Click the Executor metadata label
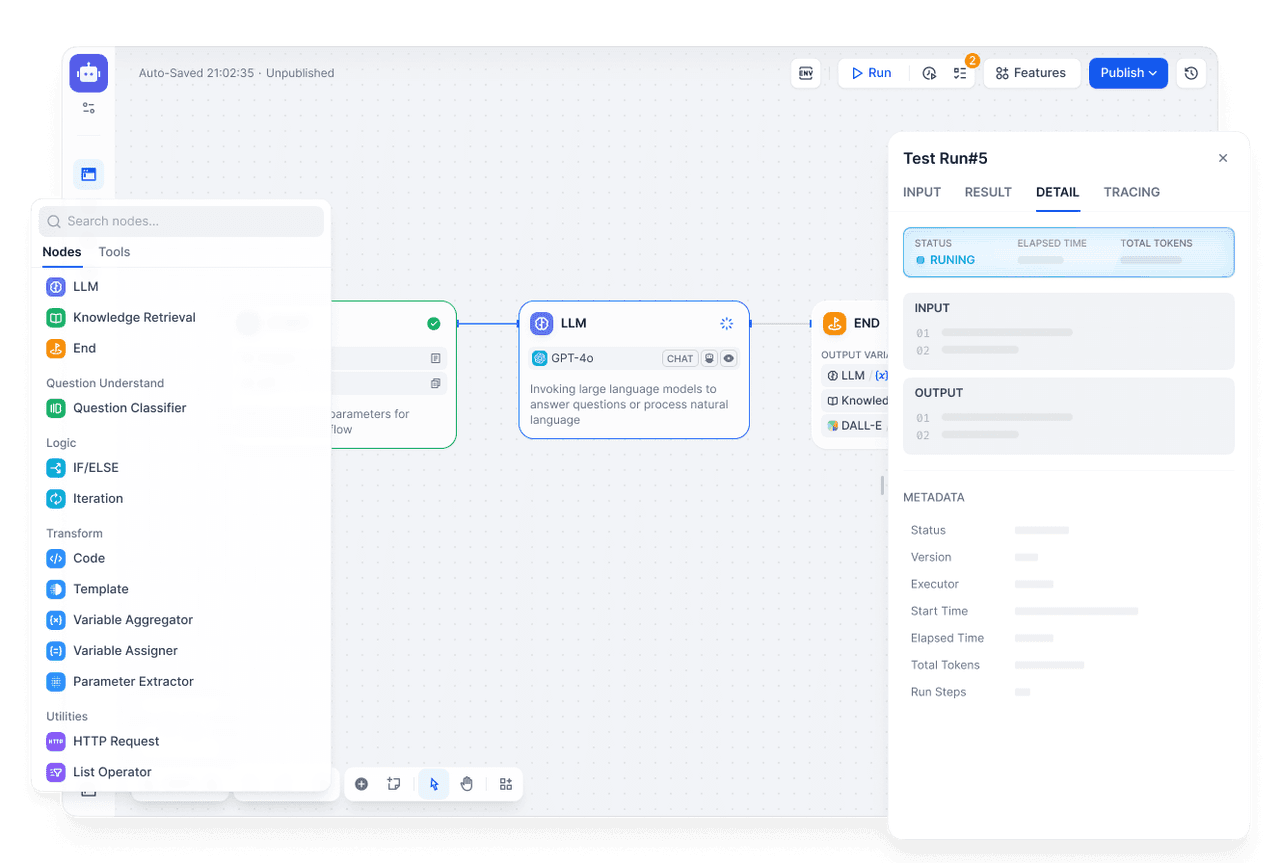The image size is (1280, 863). point(935,584)
